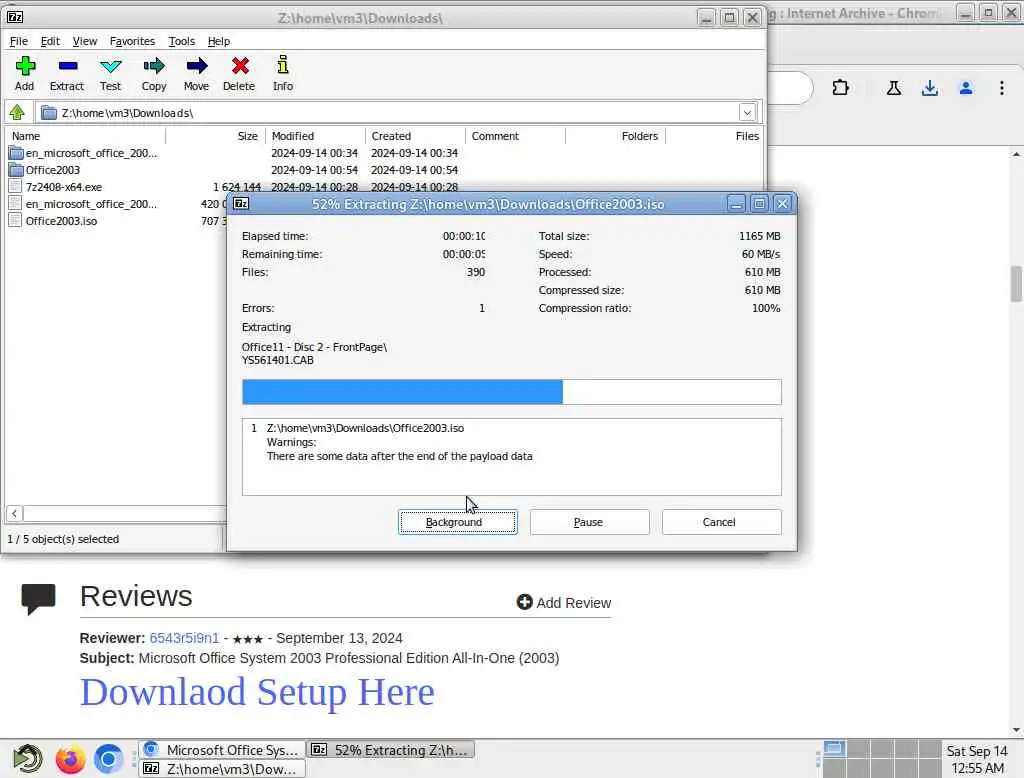Open the Help menu
The image size is (1024, 778).
[x=219, y=41]
